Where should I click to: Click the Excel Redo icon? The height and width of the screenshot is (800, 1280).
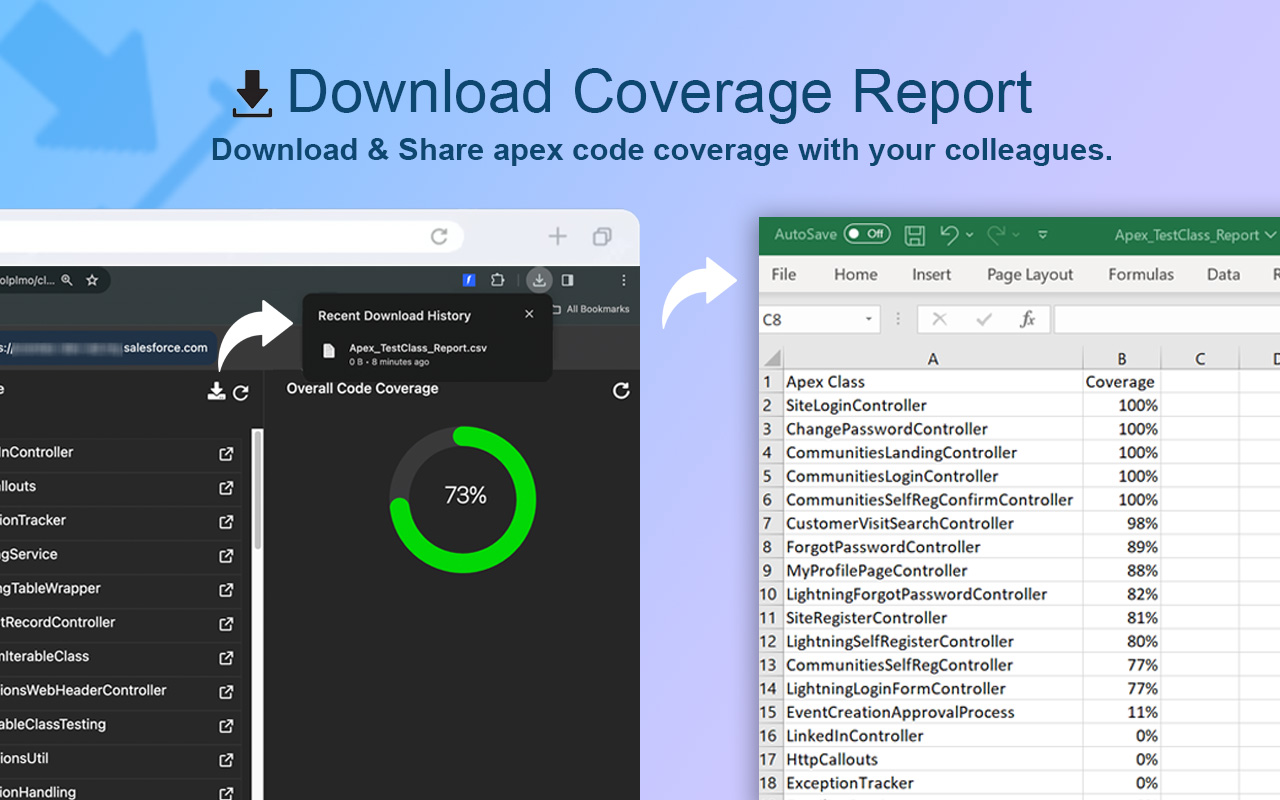[x=996, y=235]
